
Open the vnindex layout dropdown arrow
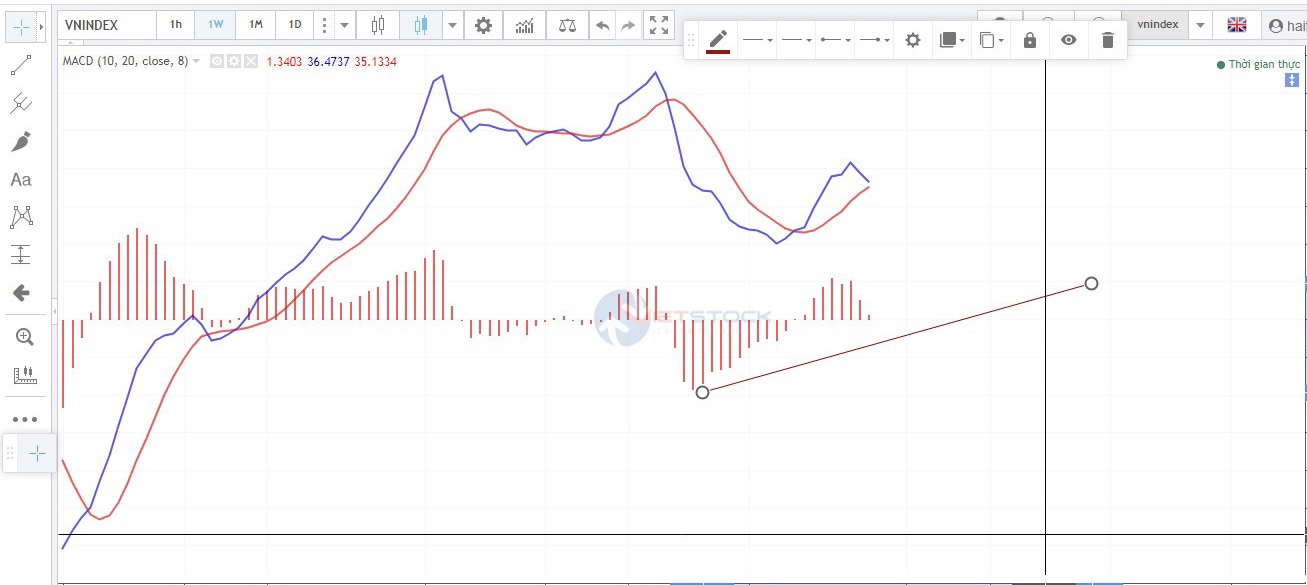click(x=1200, y=25)
